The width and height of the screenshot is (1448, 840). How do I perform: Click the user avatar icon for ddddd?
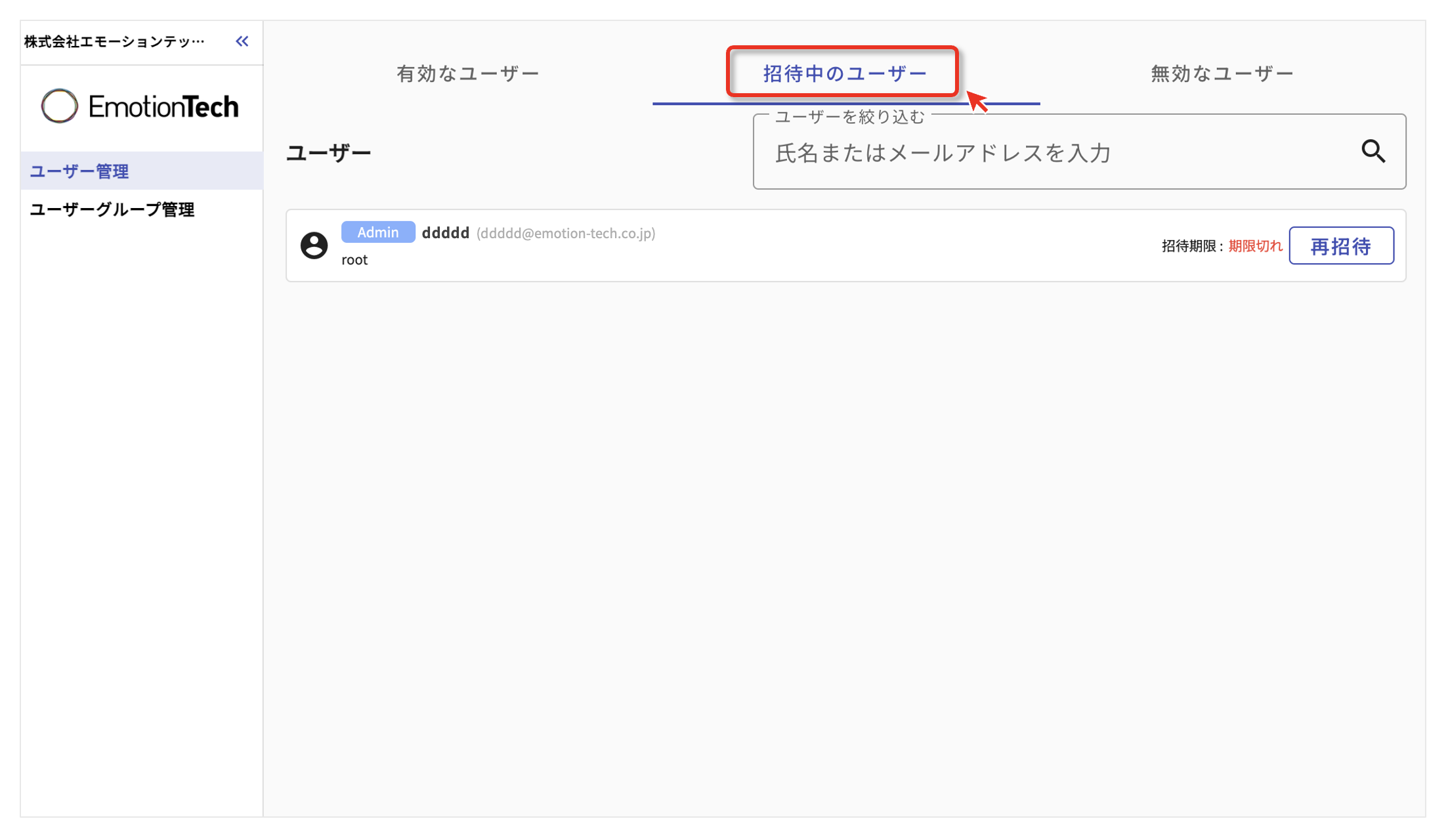[x=314, y=245]
